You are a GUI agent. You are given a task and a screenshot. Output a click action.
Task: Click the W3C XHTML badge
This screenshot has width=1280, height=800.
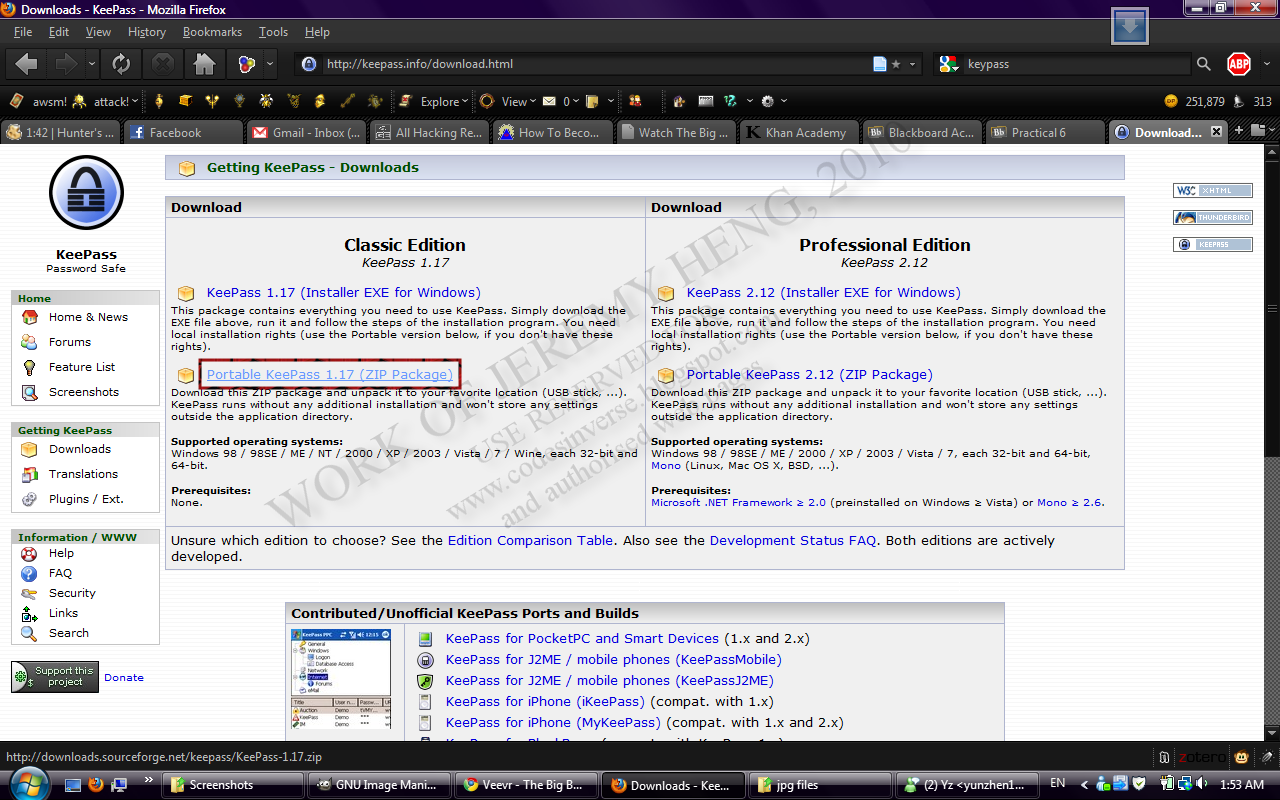tap(1213, 191)
